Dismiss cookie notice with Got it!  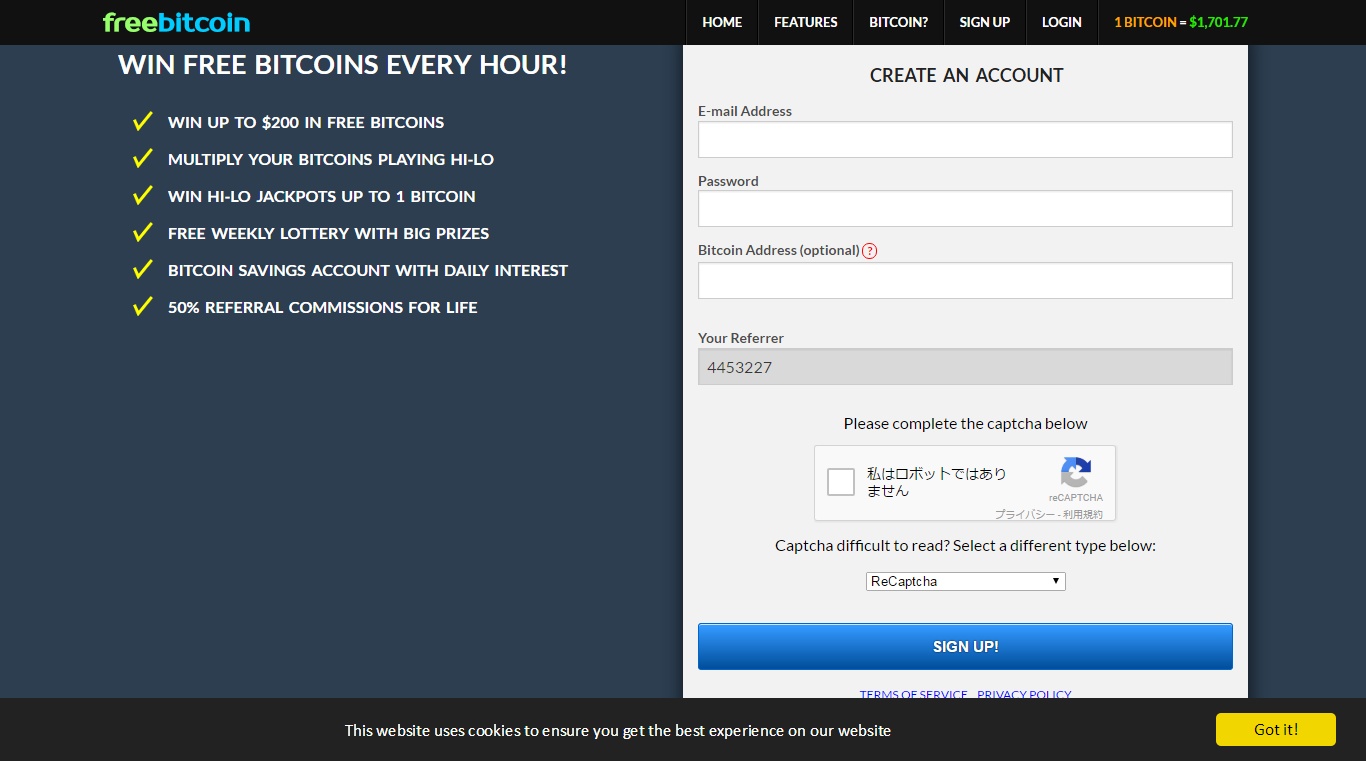pyautogui.click(x=1276, y=729)
